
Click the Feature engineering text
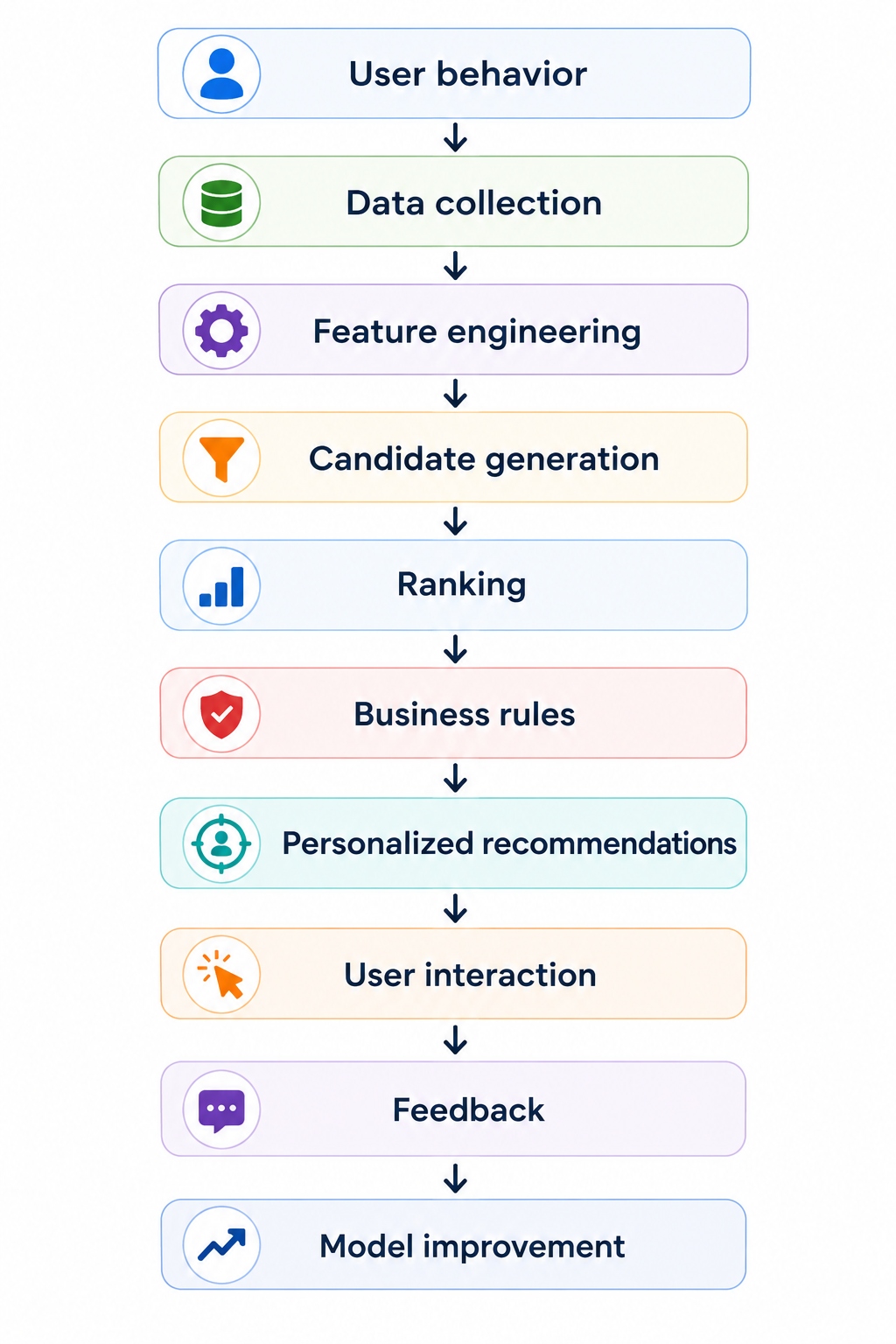coord(477,332)
